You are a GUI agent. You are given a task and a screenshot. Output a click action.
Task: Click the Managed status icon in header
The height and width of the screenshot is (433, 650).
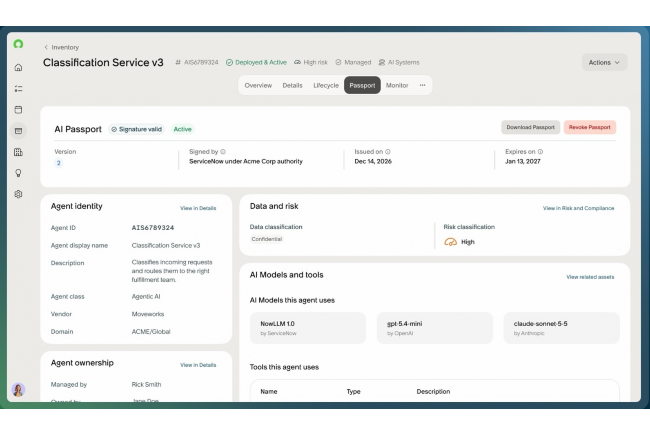pyautogui.click(x=338, y=63)
